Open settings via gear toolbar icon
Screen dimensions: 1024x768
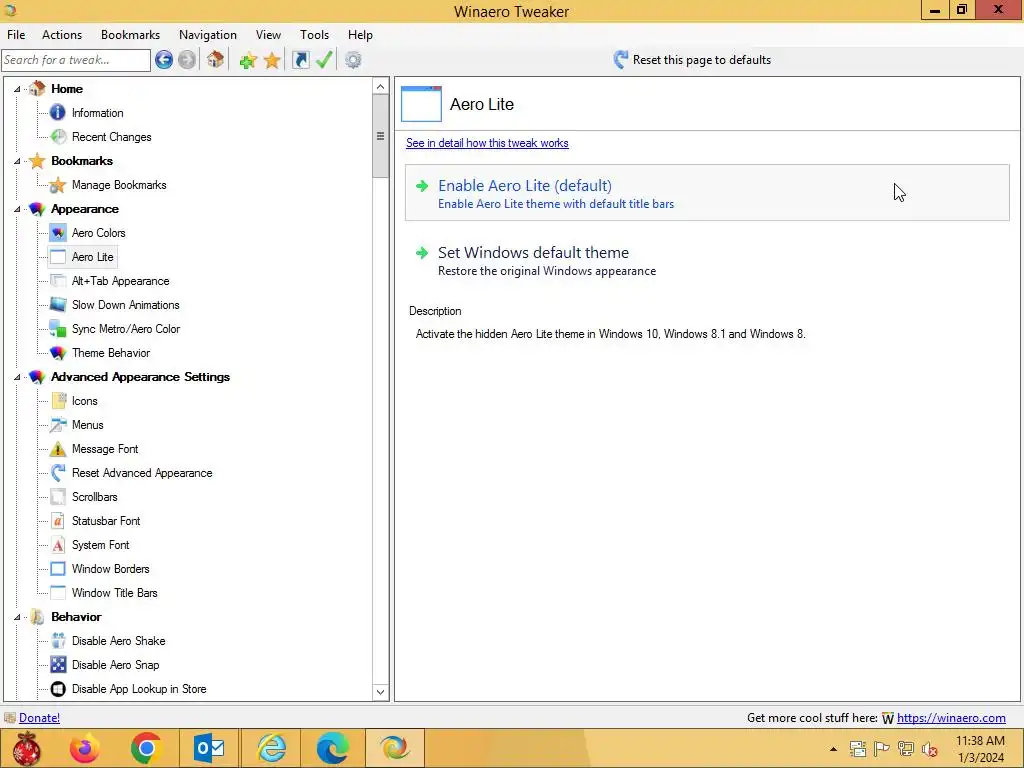point(353,60)
